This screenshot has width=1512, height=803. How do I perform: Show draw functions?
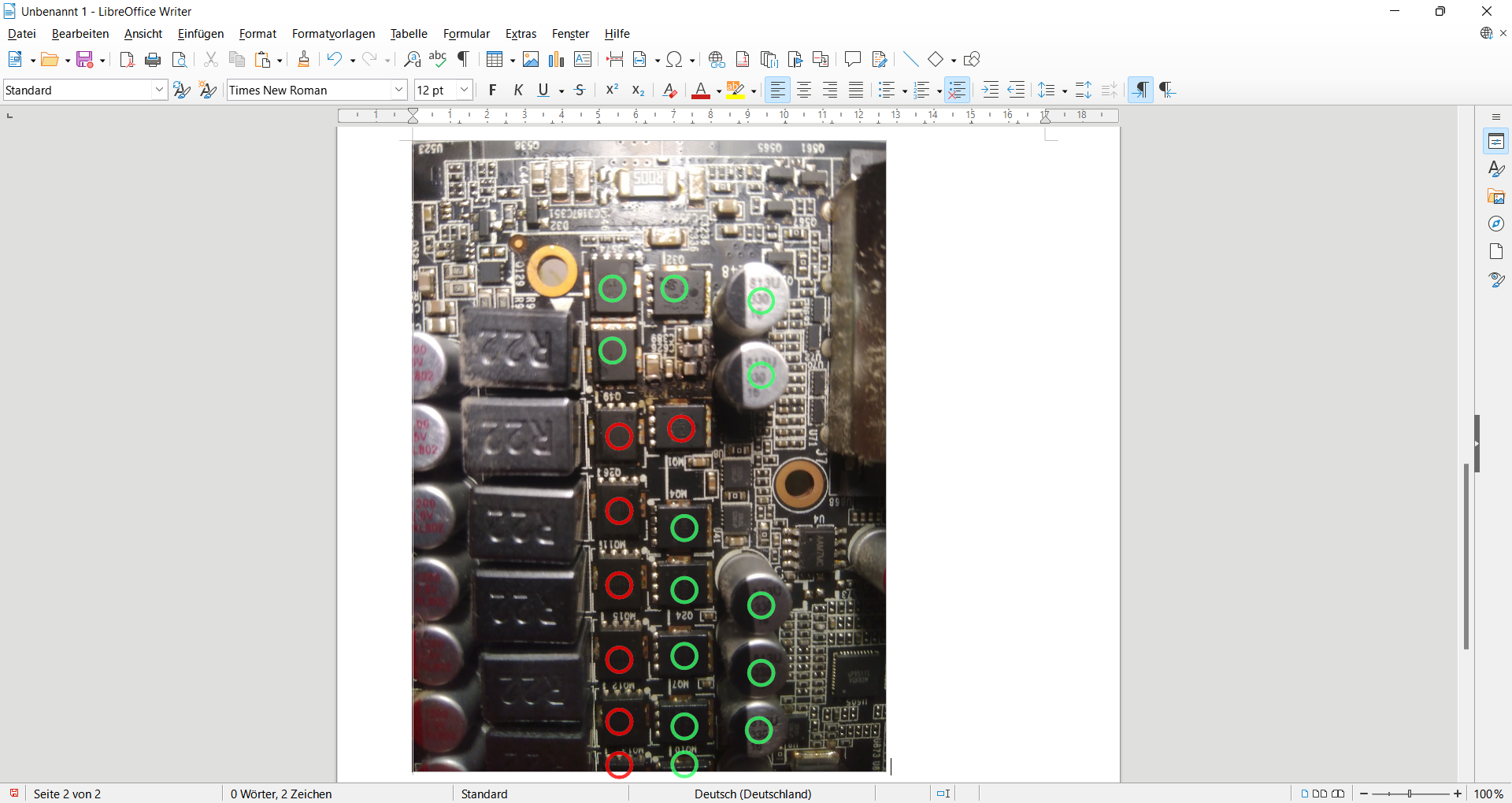tap(972, 59)
